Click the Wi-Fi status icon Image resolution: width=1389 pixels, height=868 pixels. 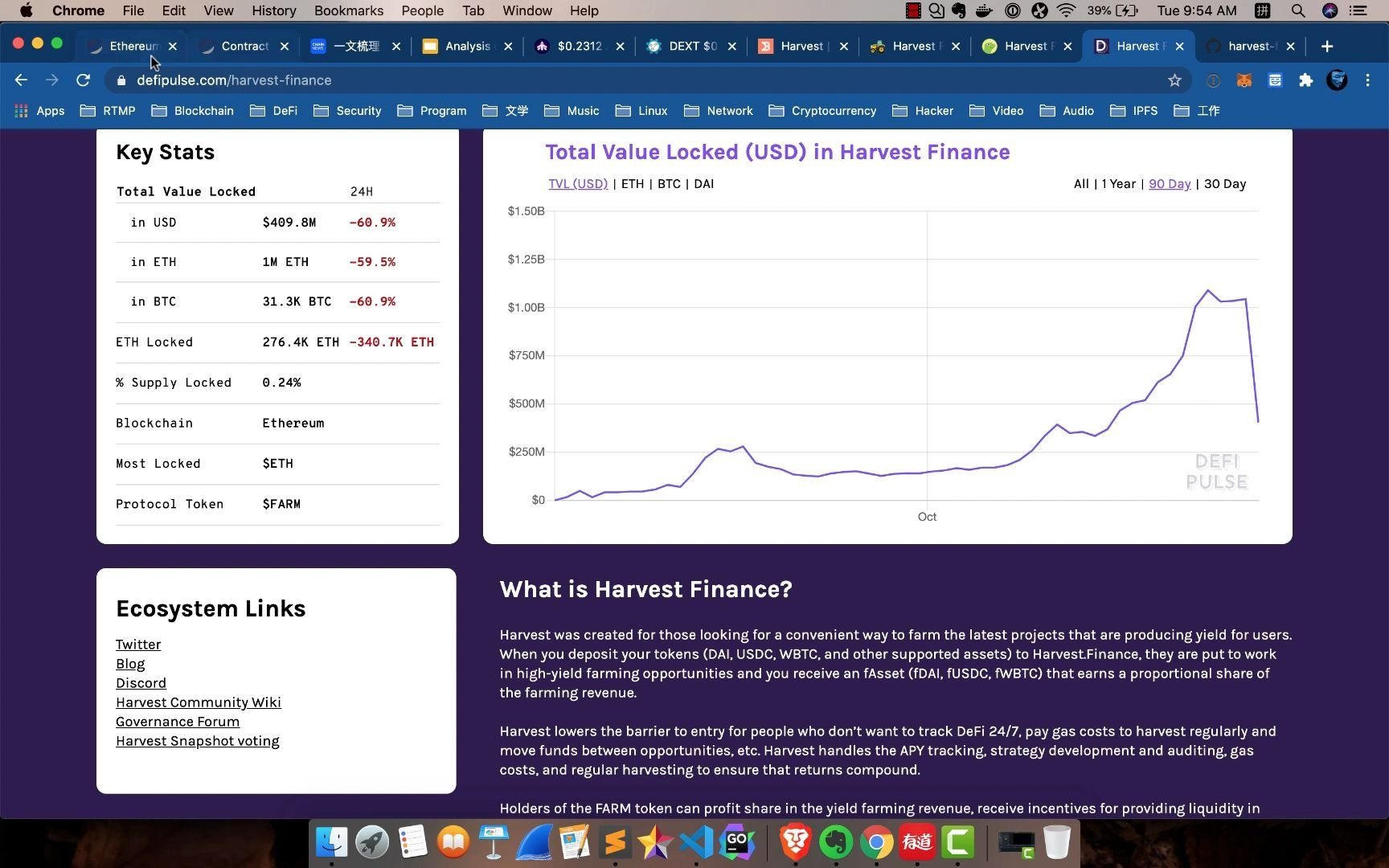click(x=1067, y=10)
